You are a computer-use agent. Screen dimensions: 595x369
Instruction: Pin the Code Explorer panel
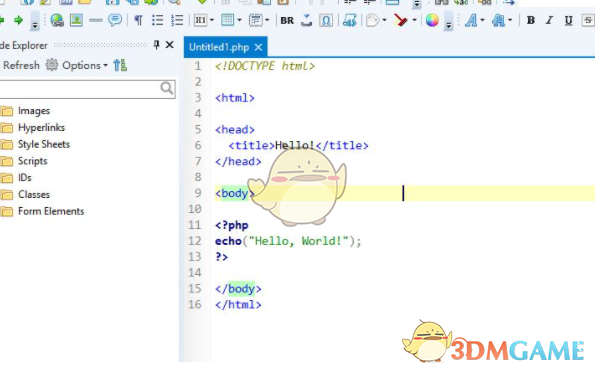(x=156, y=45)
